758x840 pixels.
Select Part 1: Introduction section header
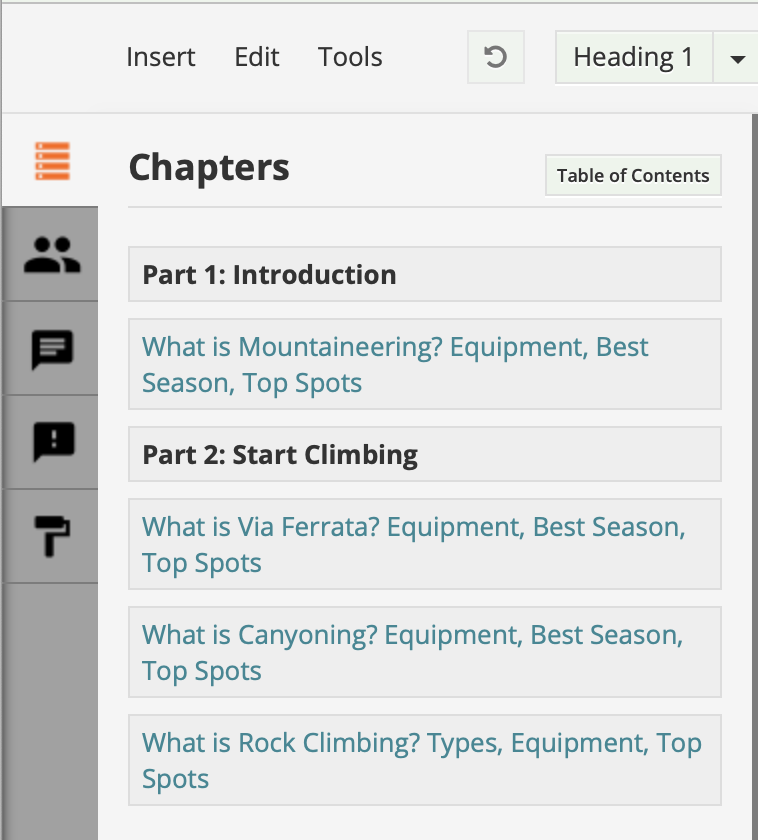coord(425,274)
